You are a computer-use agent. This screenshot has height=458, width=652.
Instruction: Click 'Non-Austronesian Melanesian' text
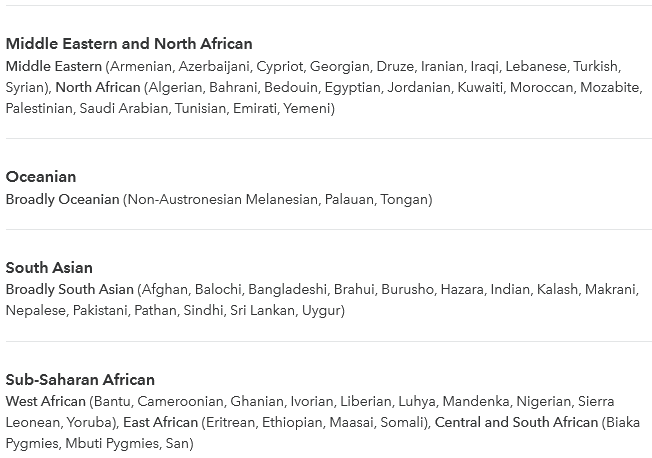click(223, 199)
